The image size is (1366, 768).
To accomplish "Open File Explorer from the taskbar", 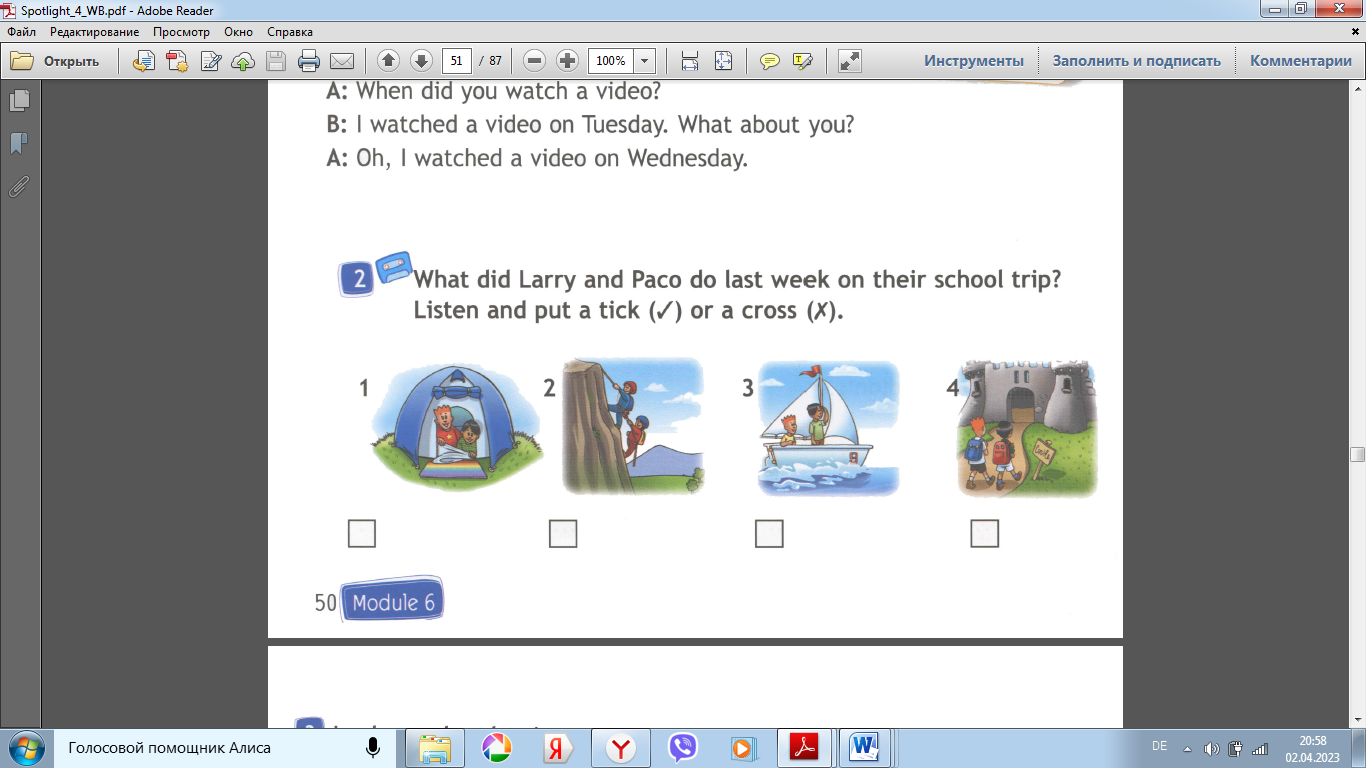I will coord(436,748).
